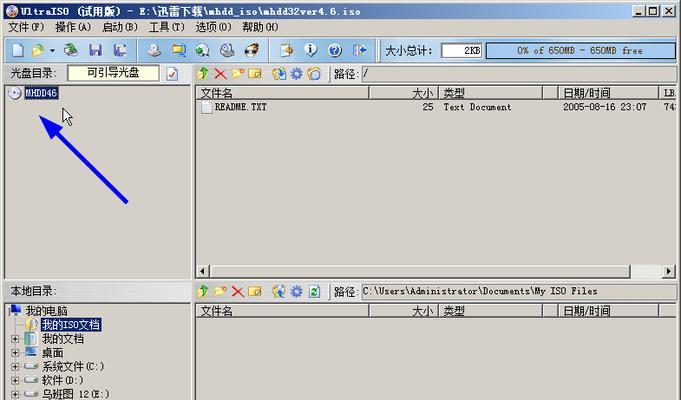
Task: Click the Up folder icon in disc pane
Action: [202, 73]
